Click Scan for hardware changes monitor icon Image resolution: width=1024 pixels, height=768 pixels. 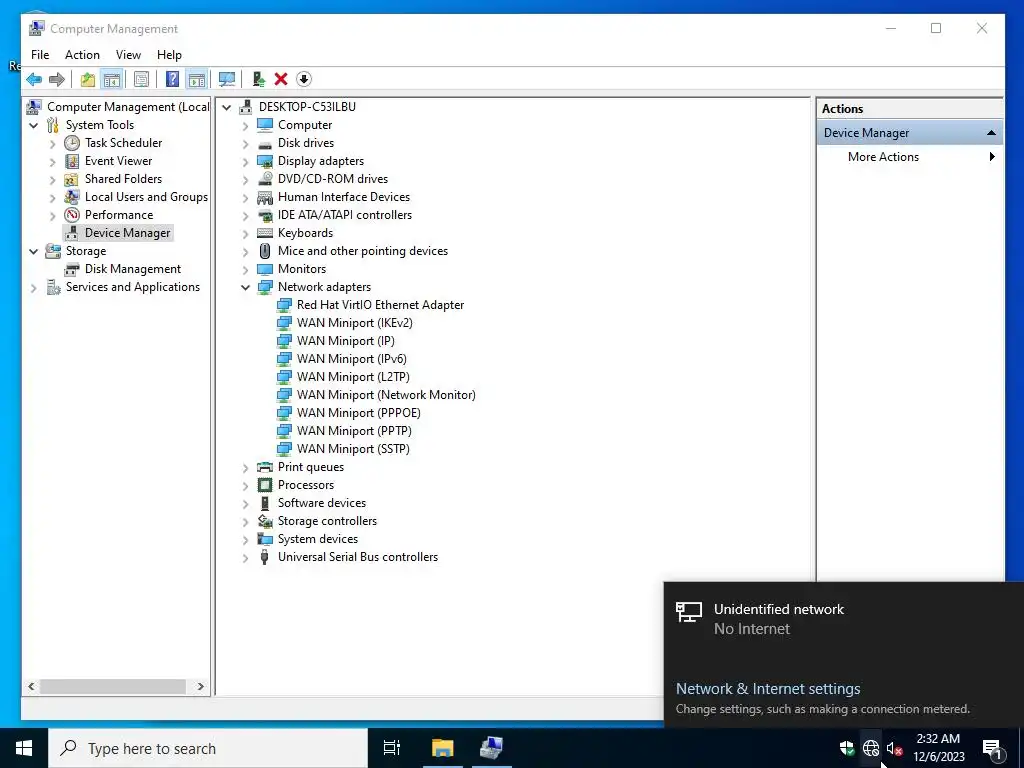point(227,80)
